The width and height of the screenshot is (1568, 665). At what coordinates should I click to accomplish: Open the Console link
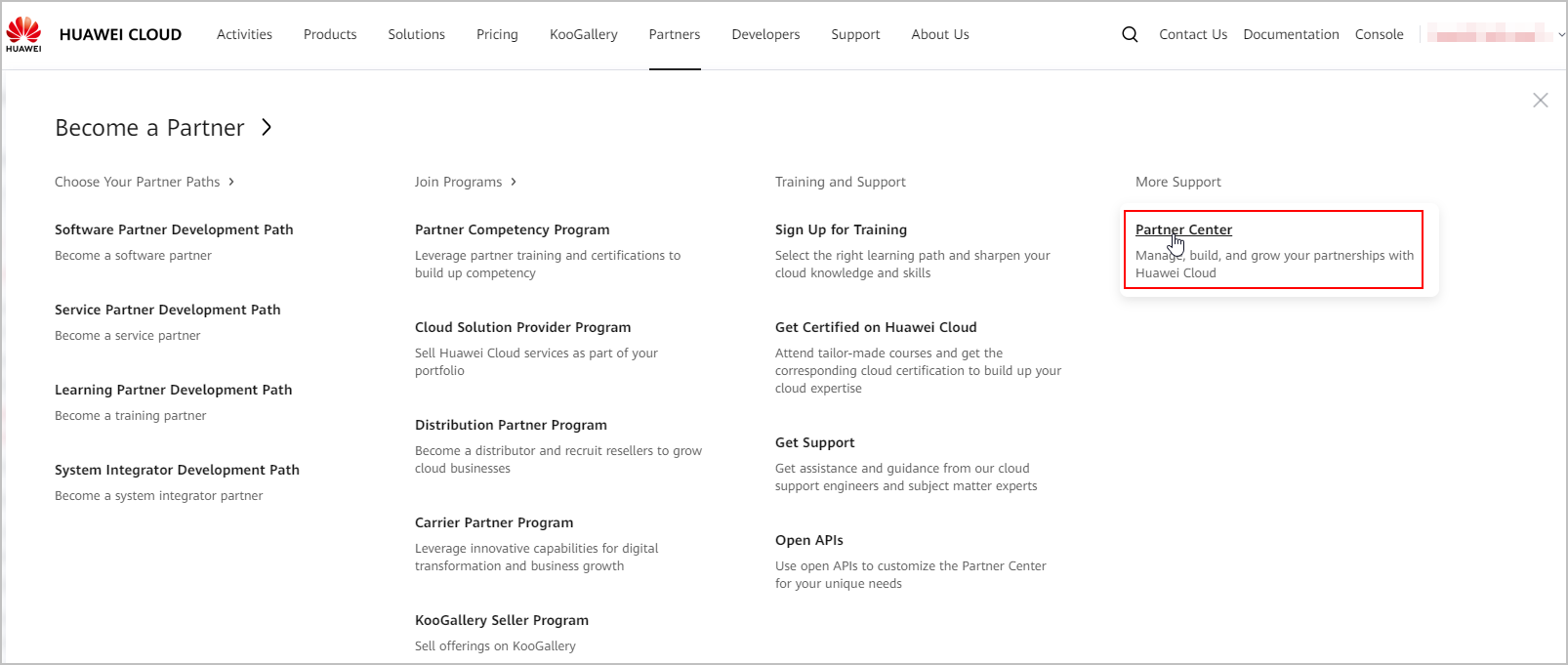[x=1380, y=34]
